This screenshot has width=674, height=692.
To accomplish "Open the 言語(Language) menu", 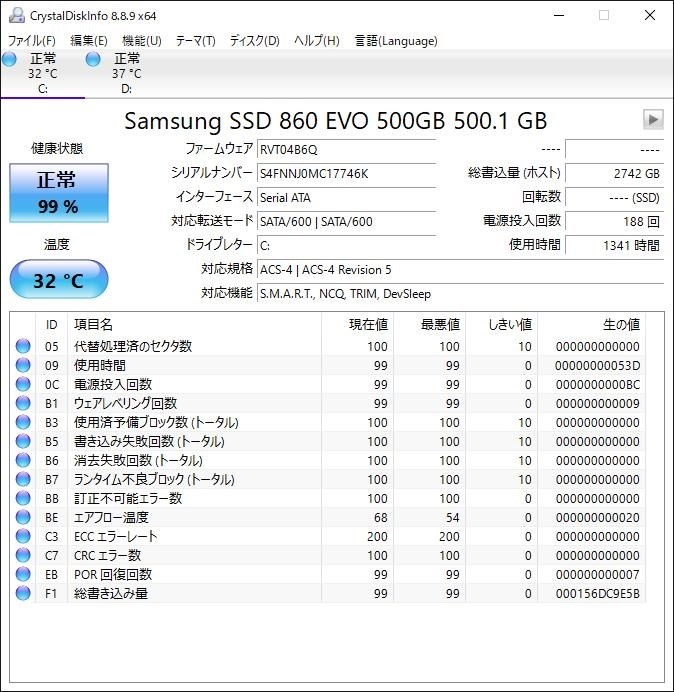I will click(x=396, y=41).
